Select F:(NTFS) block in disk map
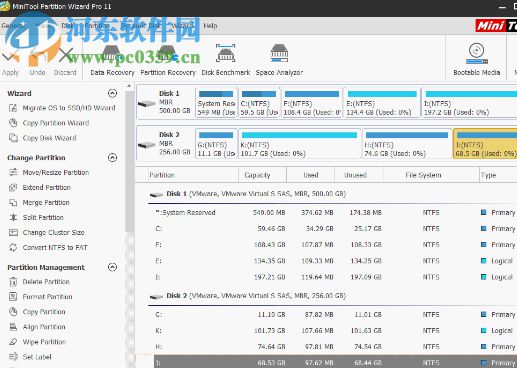Screen dimensions: 517x368 tap(312, 103)
